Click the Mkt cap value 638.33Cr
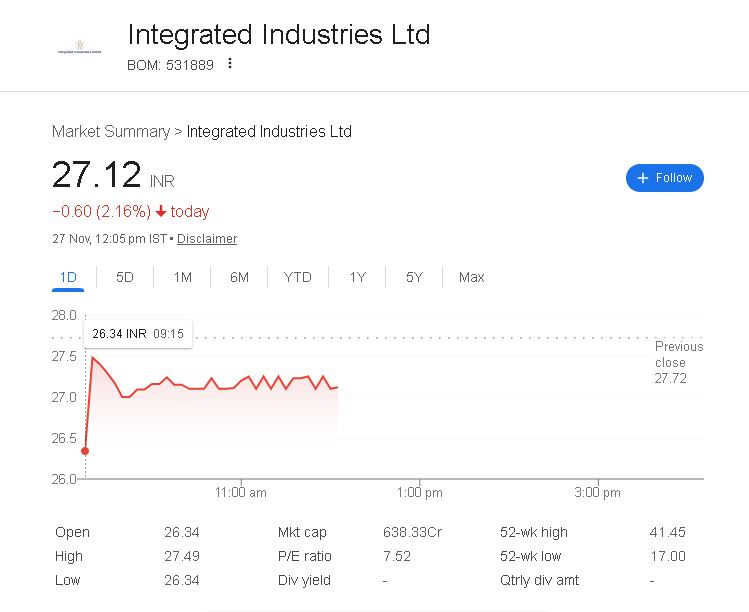 [x=412, y=532]
